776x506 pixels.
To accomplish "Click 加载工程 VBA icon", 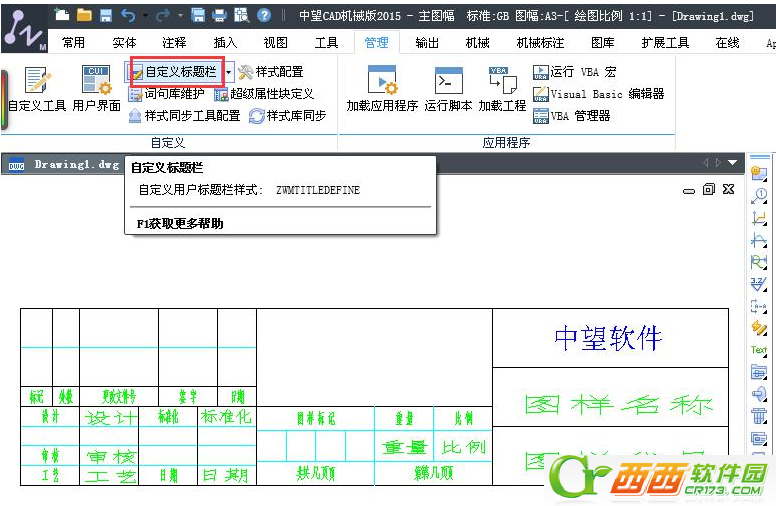I will tap(502, 89).
